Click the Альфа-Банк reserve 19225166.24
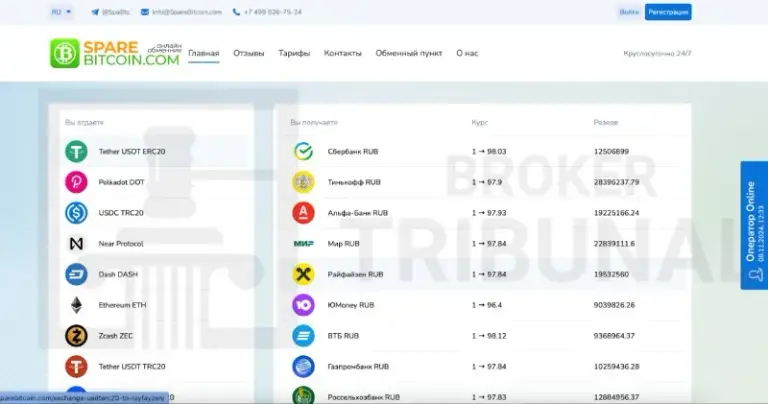The width and height of the screenshot is (768, 404). point(617,213)
